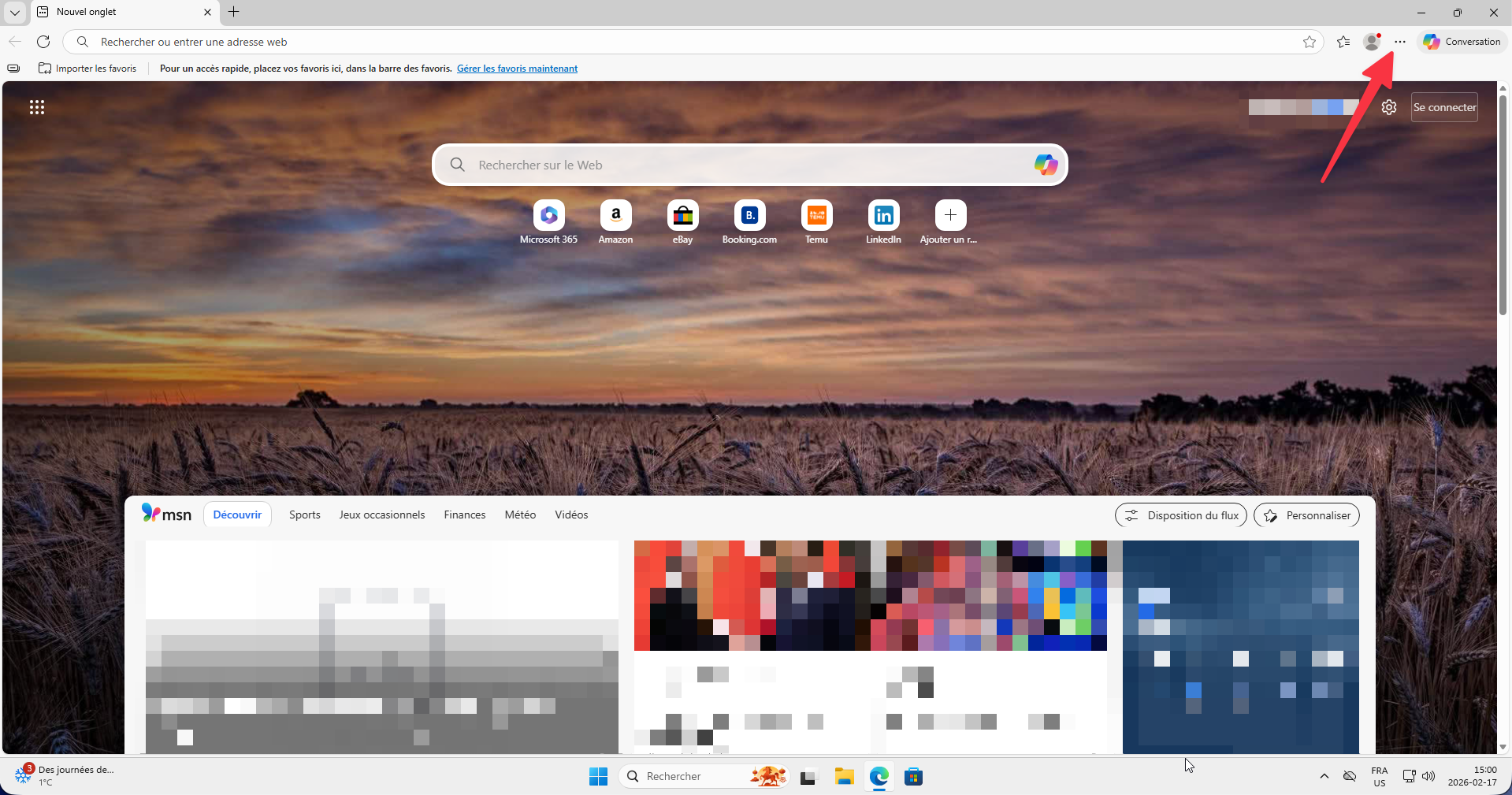Viewport: 1512px width, 795px height.
Task: Click the network tray icon
Action: click(1409, 777)
